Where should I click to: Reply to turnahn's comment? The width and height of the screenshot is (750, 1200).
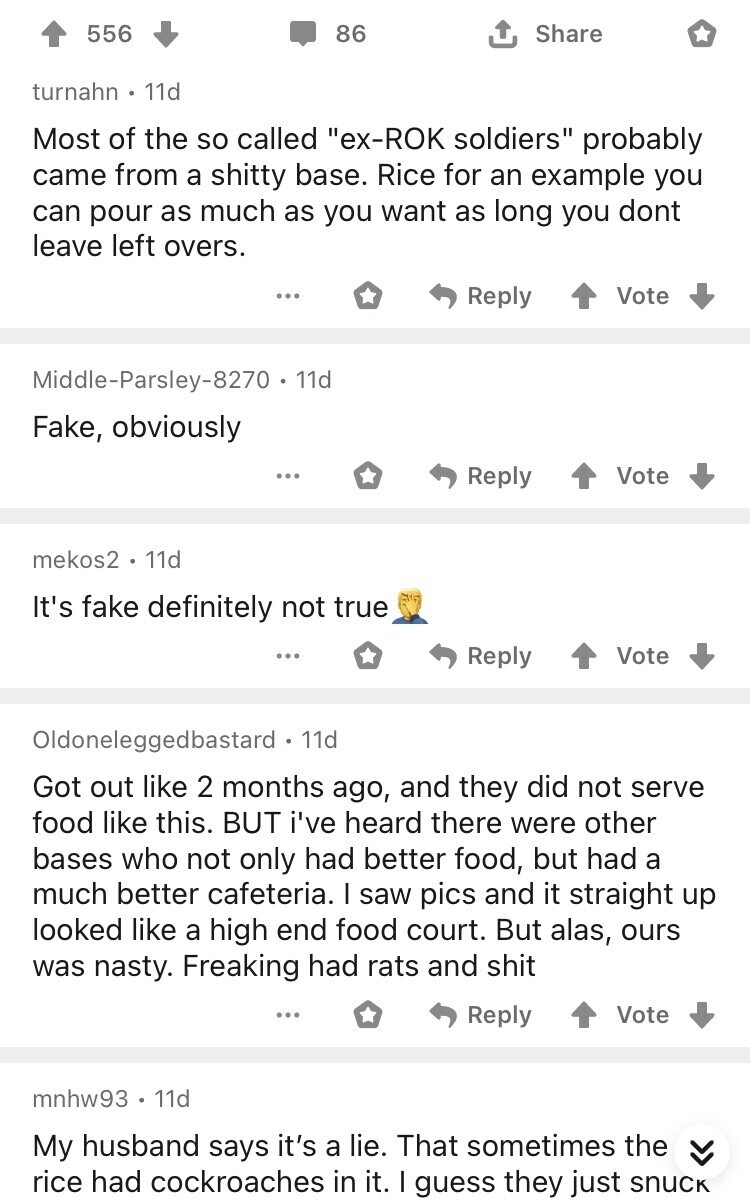click(481, 296)
